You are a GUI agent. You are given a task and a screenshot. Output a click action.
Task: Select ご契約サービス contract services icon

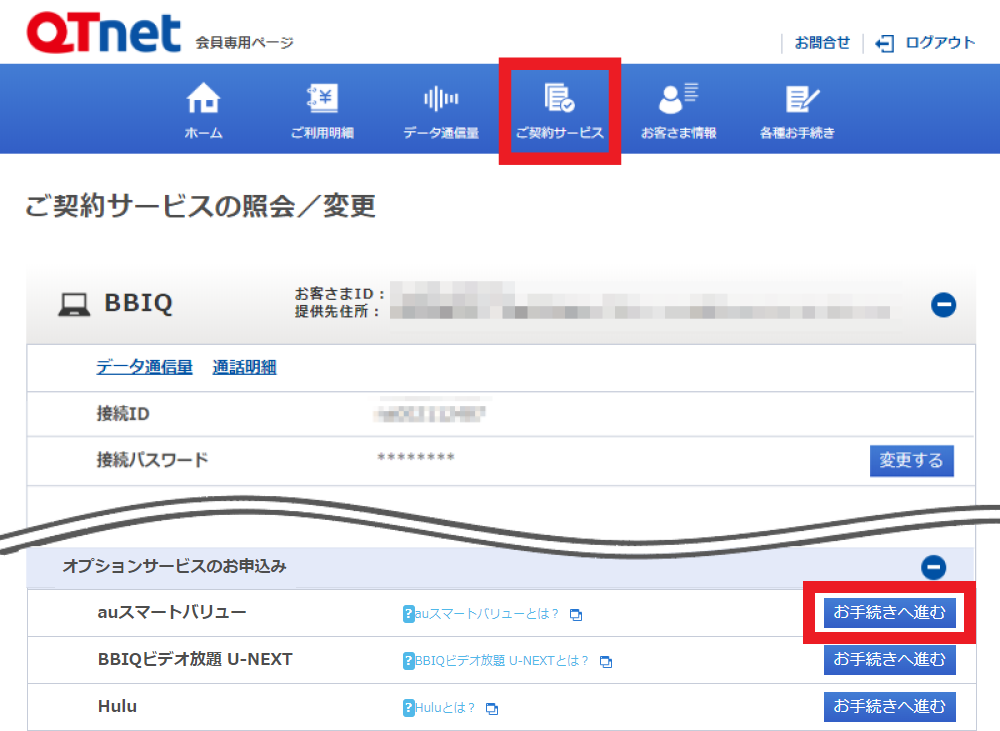click(559, 99)
